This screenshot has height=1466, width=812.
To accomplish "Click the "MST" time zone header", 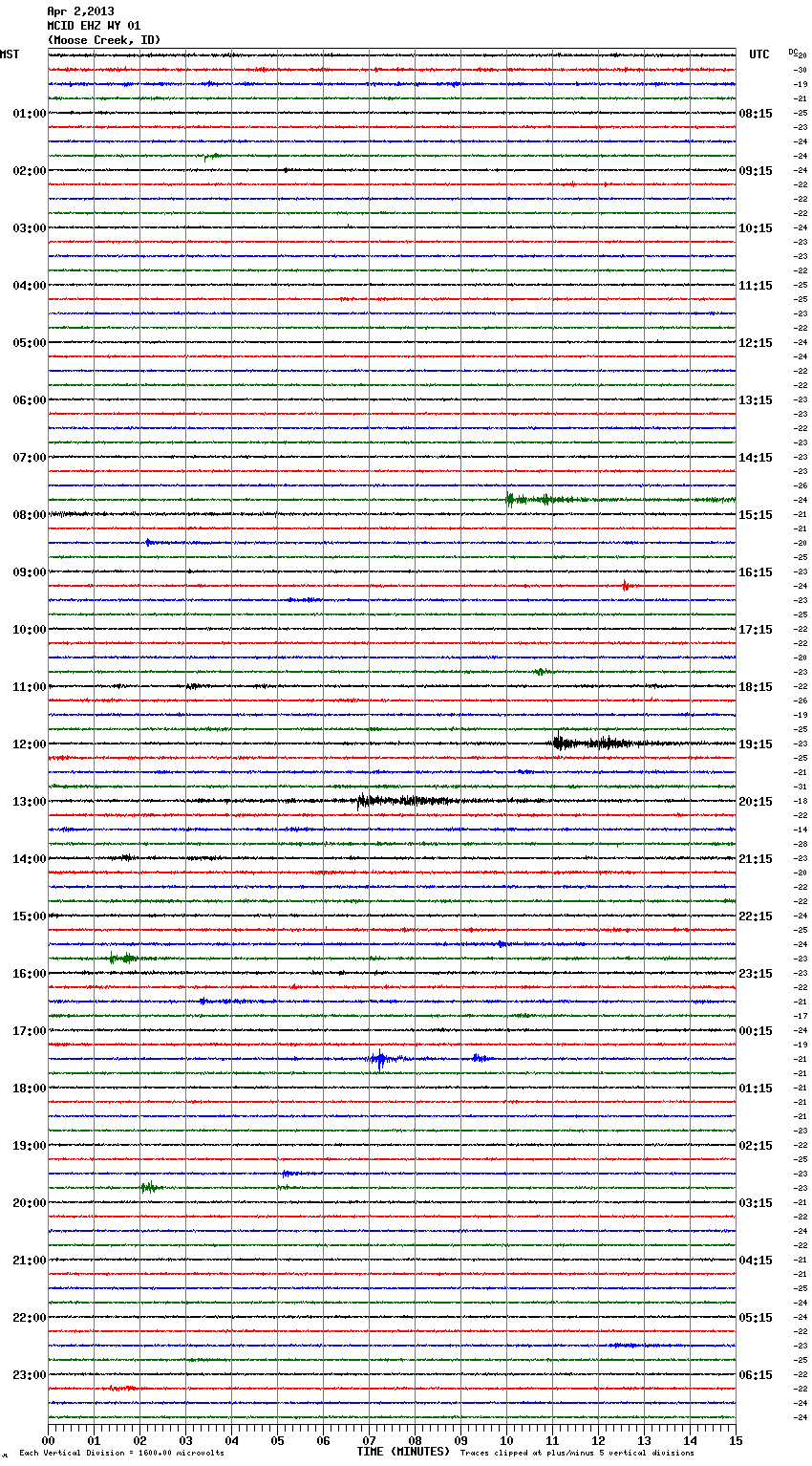I will (x=10, y=54).
